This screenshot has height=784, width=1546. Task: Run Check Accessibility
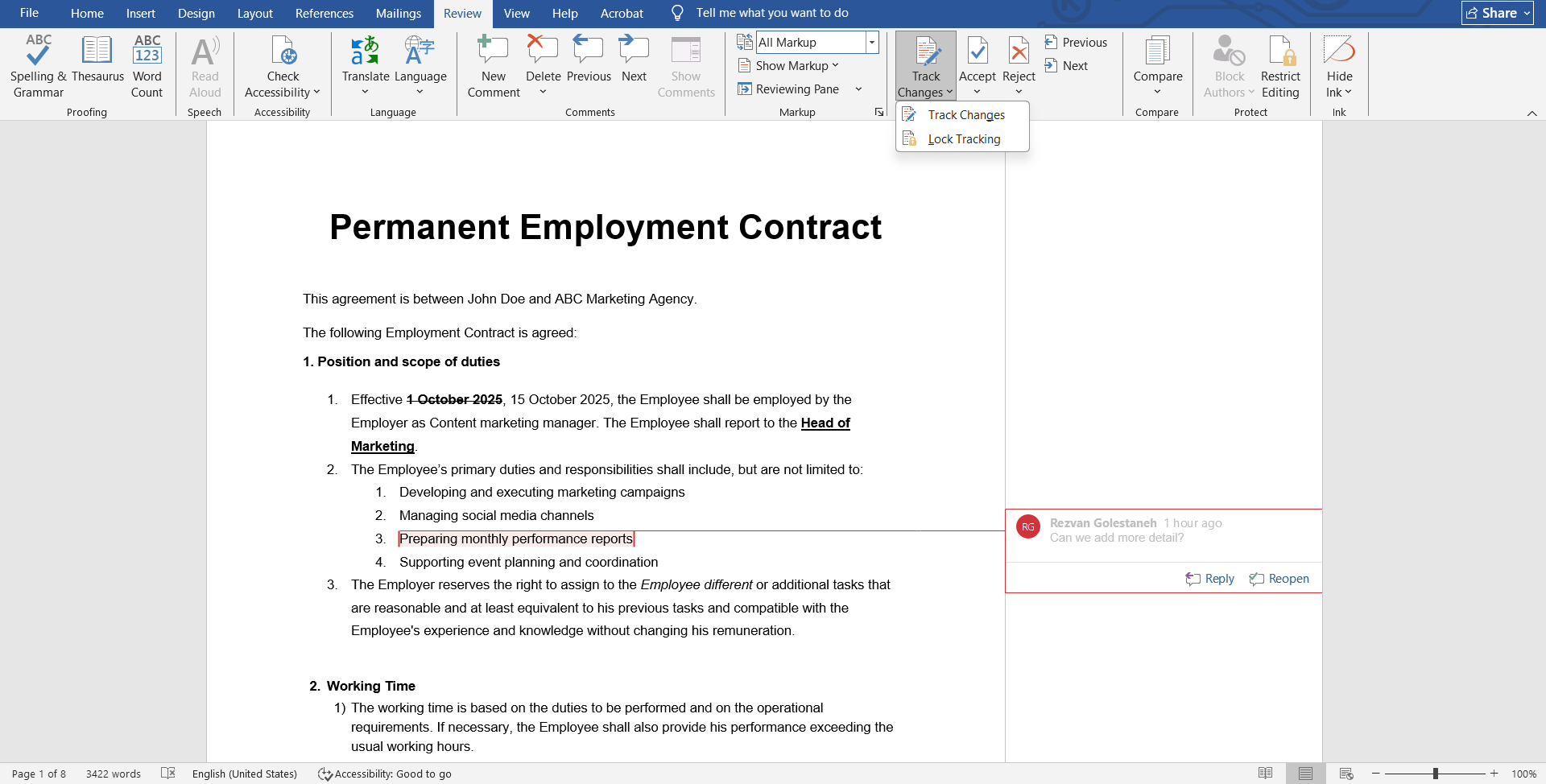[283, 66]
